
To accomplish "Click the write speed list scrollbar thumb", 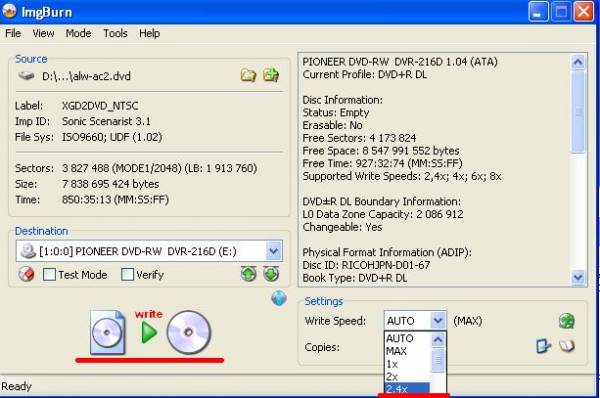I will point(438,360).
